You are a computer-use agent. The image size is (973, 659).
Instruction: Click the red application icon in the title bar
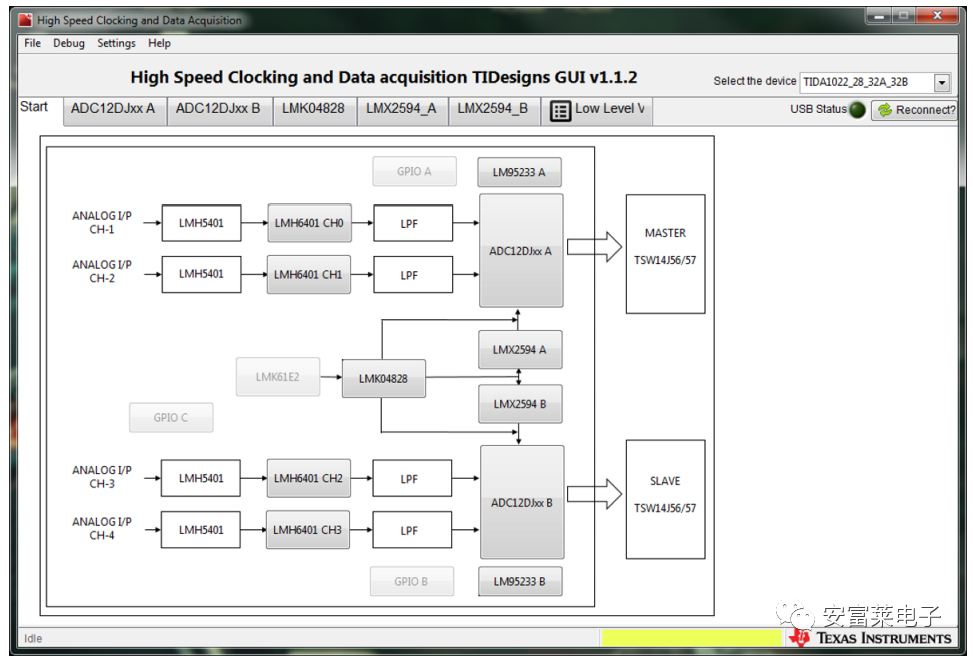(25, 20)
